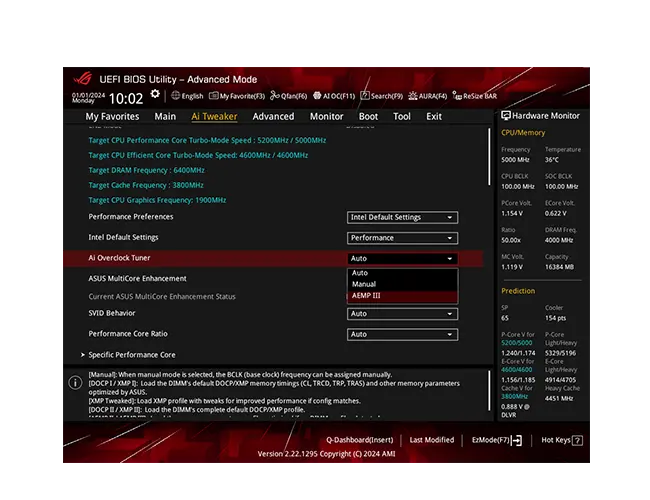Open the Tool tab
The height and width of the screenshot is (500, 650).
pos(402,117)
